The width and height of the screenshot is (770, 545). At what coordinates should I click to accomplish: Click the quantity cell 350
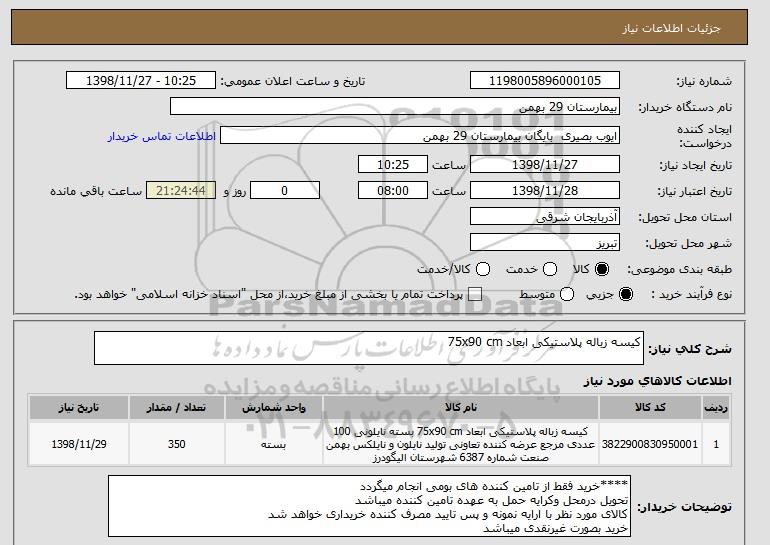(176, 444)
